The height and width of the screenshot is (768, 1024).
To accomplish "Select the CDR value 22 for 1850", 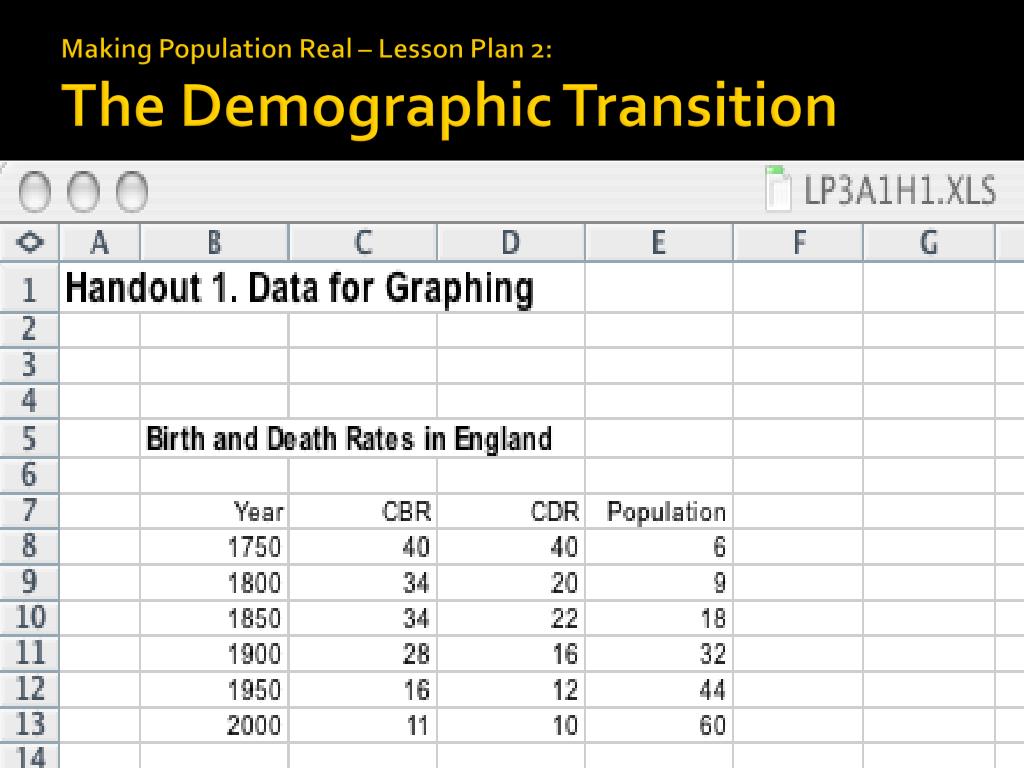I will pyautogui.click(x=511, y=618).
